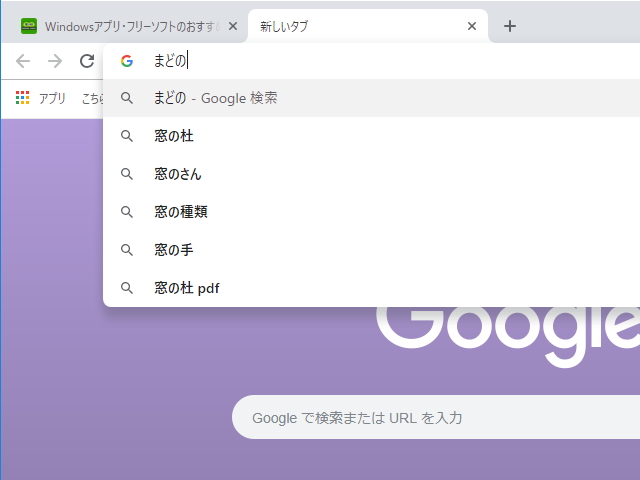The width and height of the screenshot is (640, 480).
Task: Click the magnifier icon beside 窓の杜 pdf
Action: (x=127, y=288)
